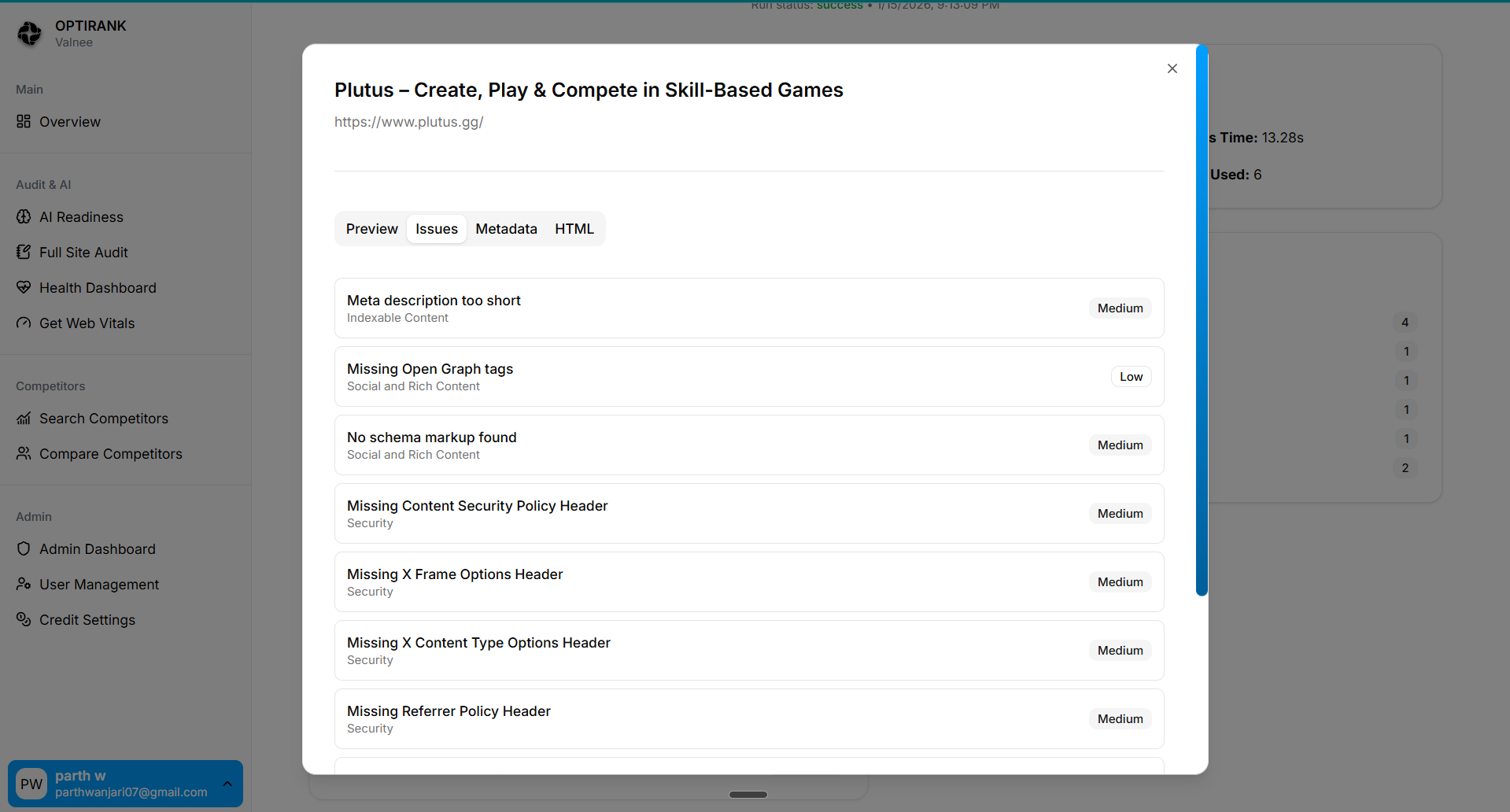The width and height of the screenshot is (1510, 812).
Task: Select the No schema markup found issue
Action: [x=749, y=445]
